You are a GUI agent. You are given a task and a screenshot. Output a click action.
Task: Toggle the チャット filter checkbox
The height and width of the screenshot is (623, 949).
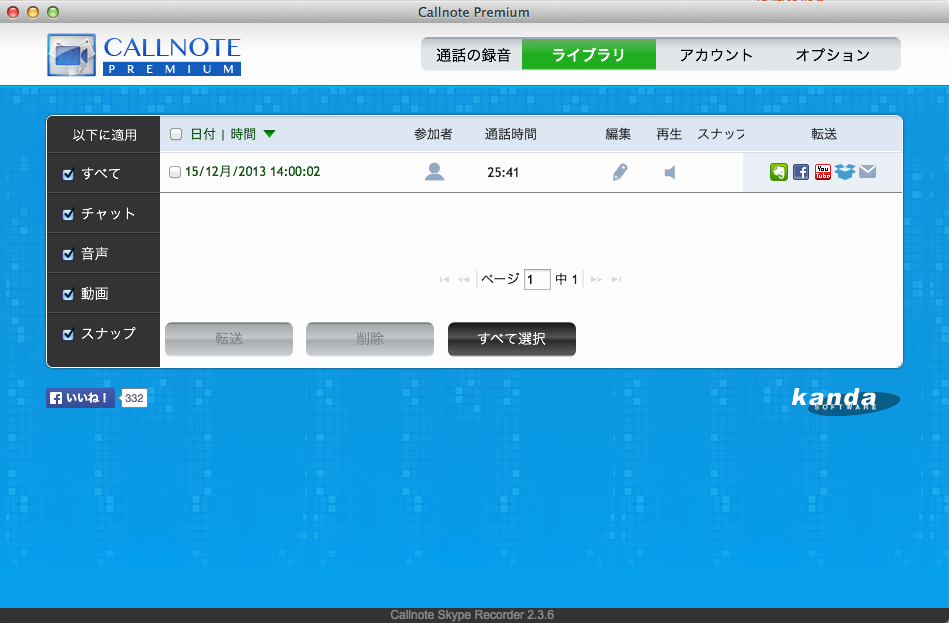tap(68, 214)
